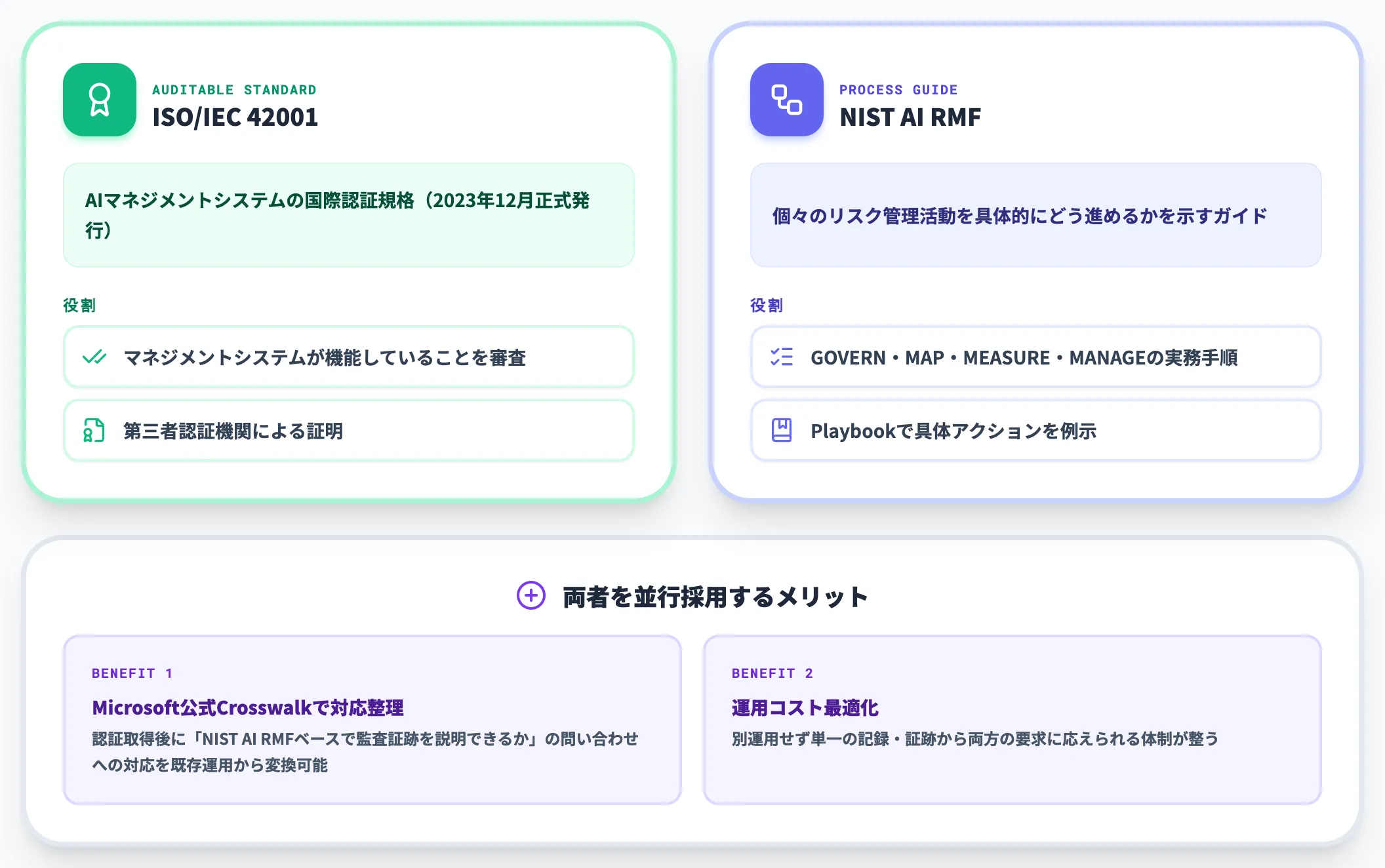Click the purple workflow nodes icon
1385x868 pixels.
787,100
